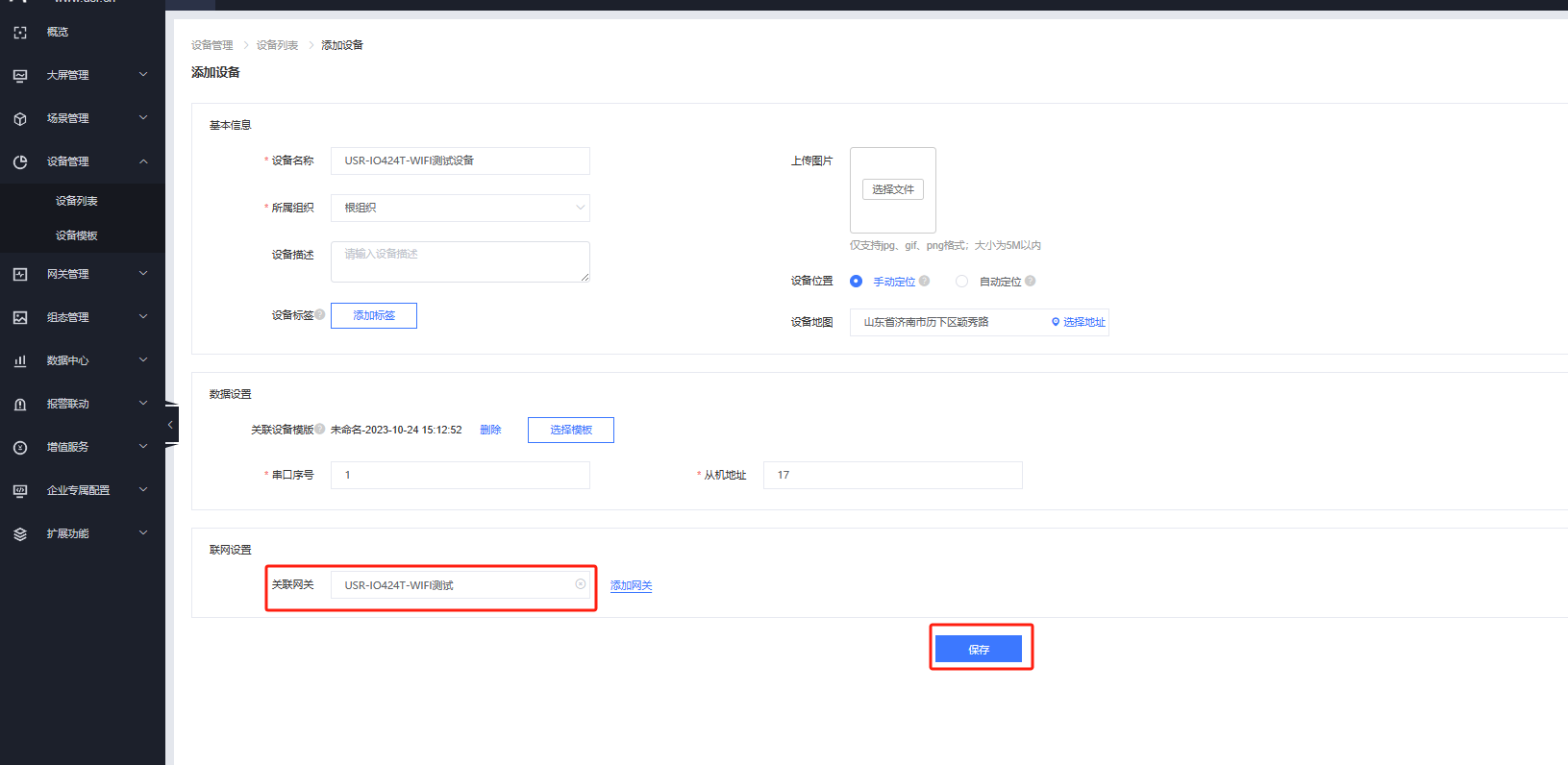Screen dimensions: 1568x765
Task: Click 设备列表 breadcrumb
Action: point(278,45)
